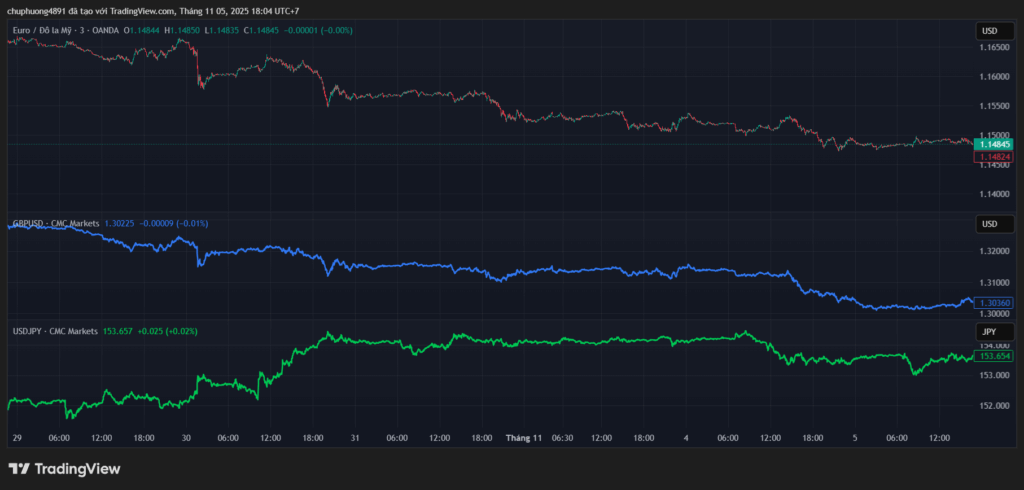
Task: Click the 152.000 price scale level
Action: coord(993,406)
